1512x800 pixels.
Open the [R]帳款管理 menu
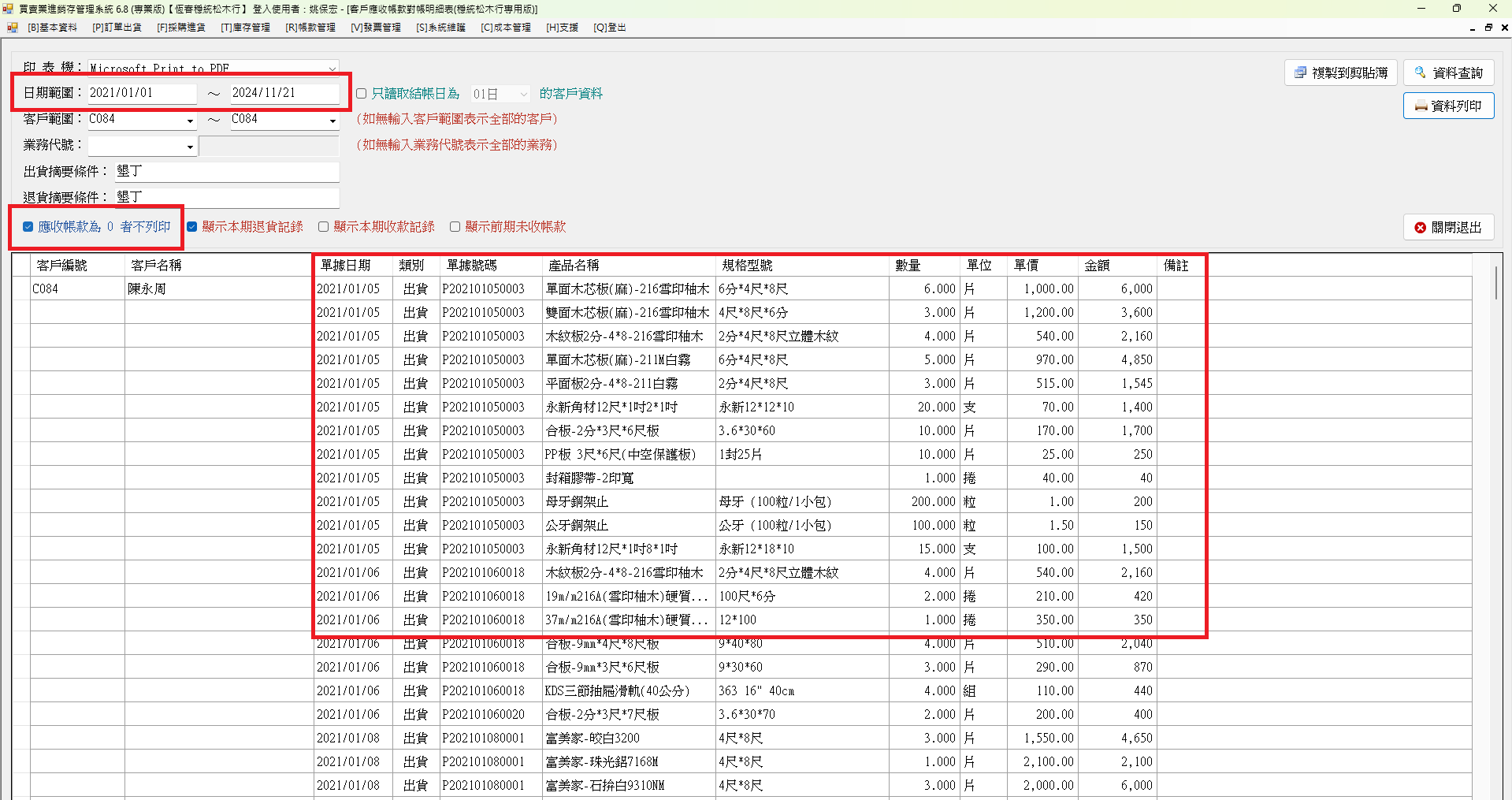(310, 28)
